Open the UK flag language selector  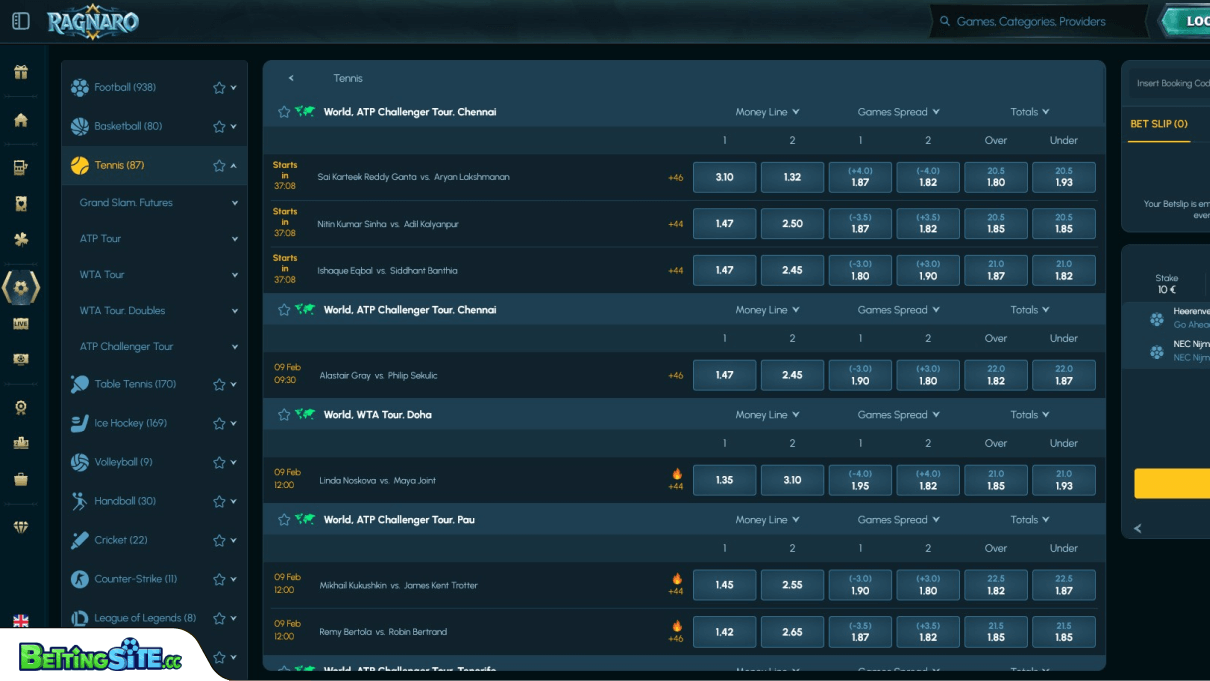[20, 620]
